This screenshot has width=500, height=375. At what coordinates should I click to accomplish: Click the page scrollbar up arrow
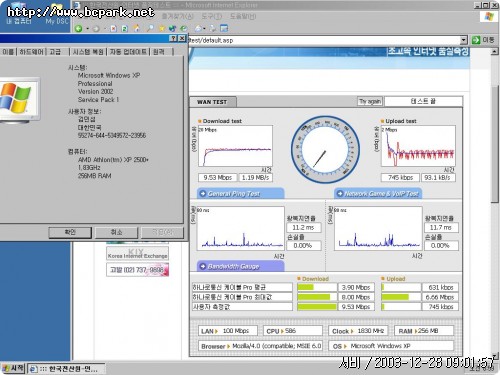tap(495, 52)
